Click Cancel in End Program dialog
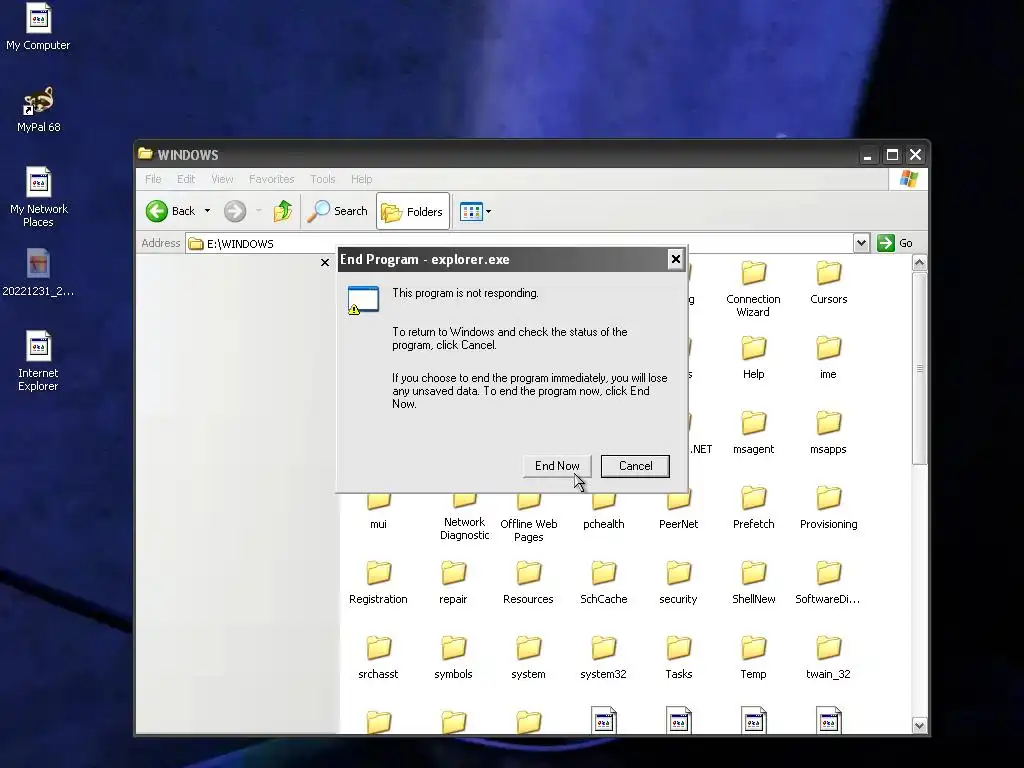 click(635, 466)
